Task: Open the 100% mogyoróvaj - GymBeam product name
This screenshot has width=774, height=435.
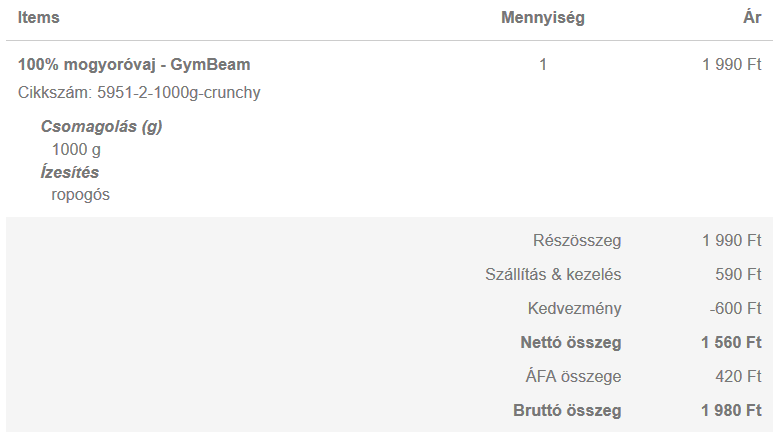Action: click(134, 65)
